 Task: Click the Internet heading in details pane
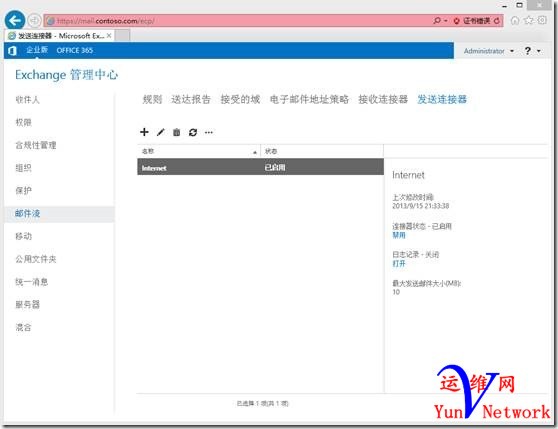pos(409,175)
